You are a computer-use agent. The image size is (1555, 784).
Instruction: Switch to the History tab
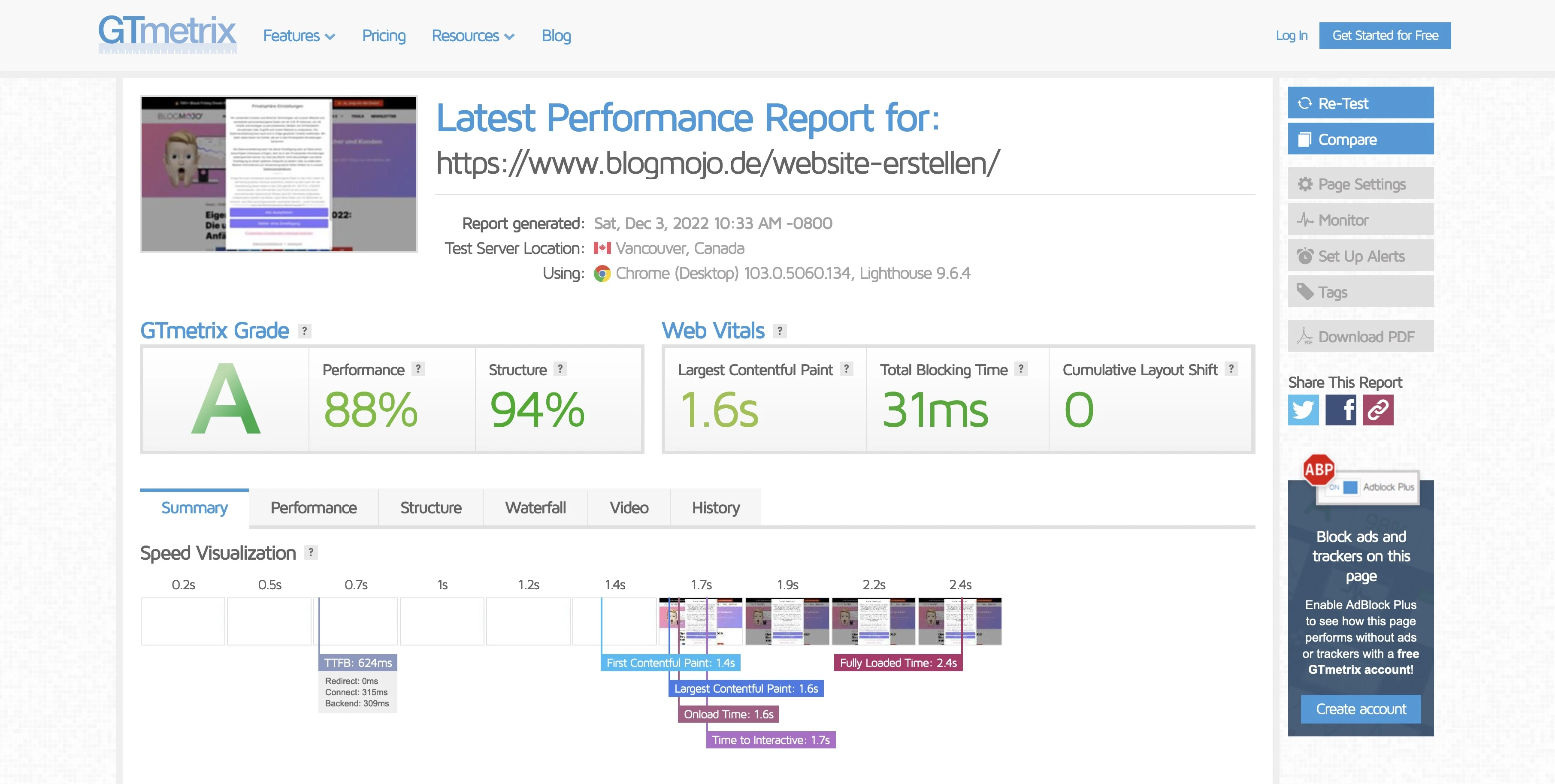[715, 507]
